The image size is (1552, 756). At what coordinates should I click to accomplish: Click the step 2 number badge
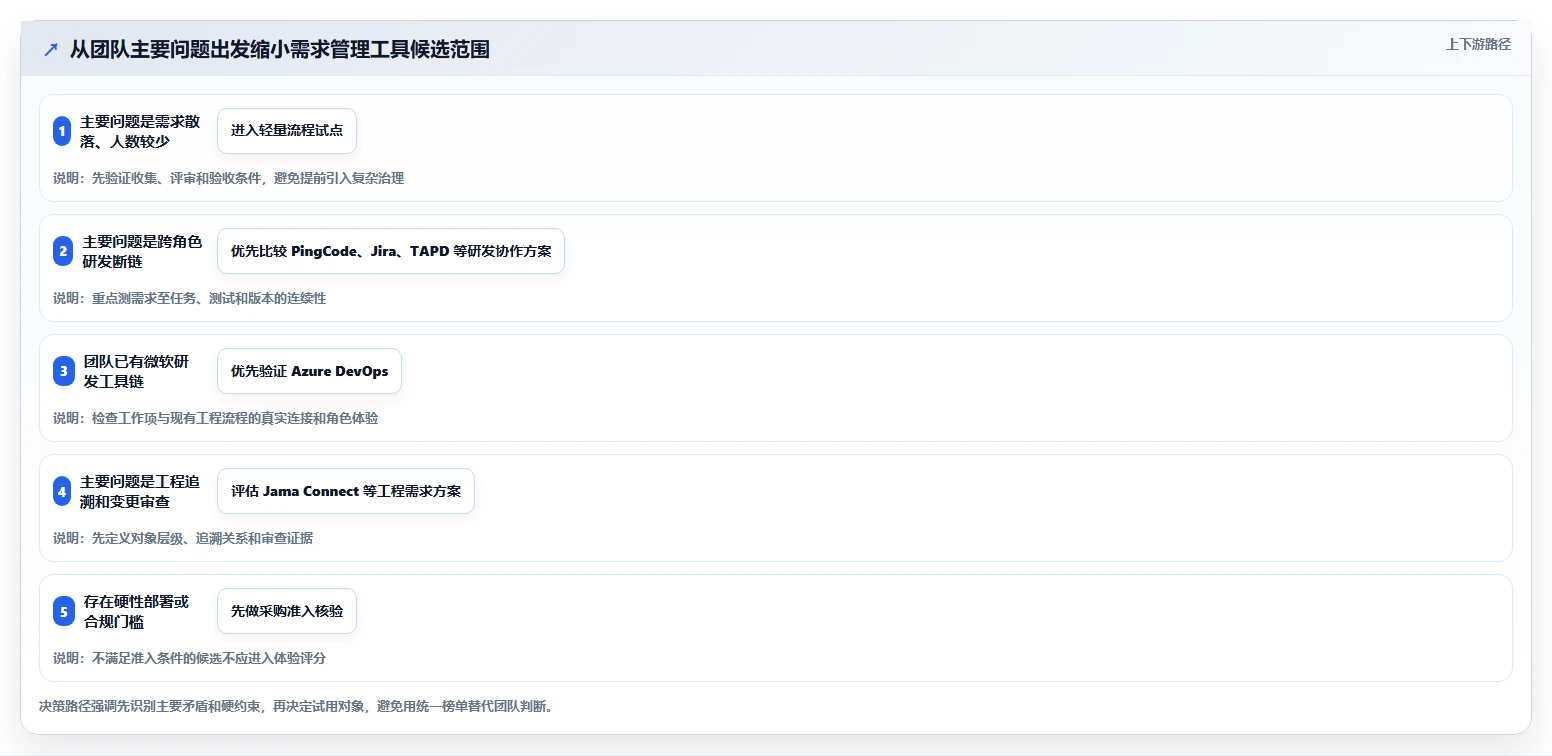pos(63,251)
